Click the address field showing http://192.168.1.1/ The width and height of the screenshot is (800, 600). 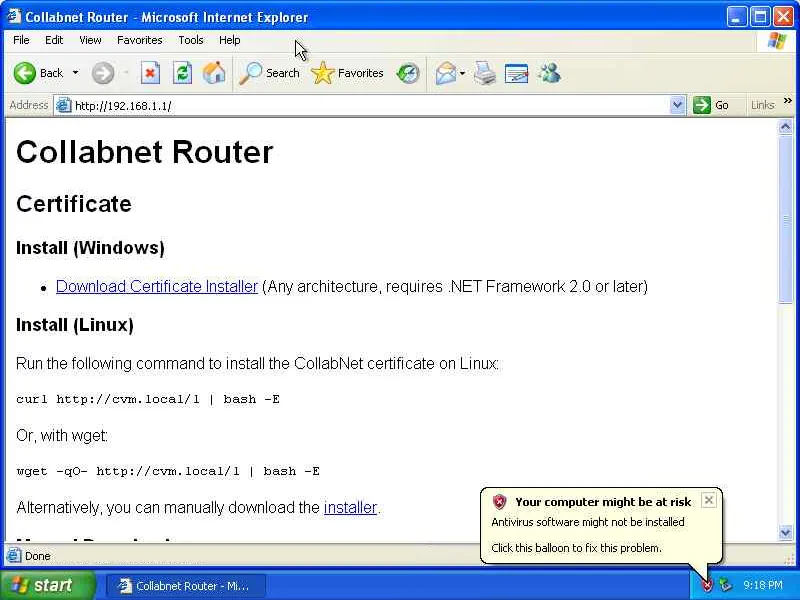tap(370, 106)
